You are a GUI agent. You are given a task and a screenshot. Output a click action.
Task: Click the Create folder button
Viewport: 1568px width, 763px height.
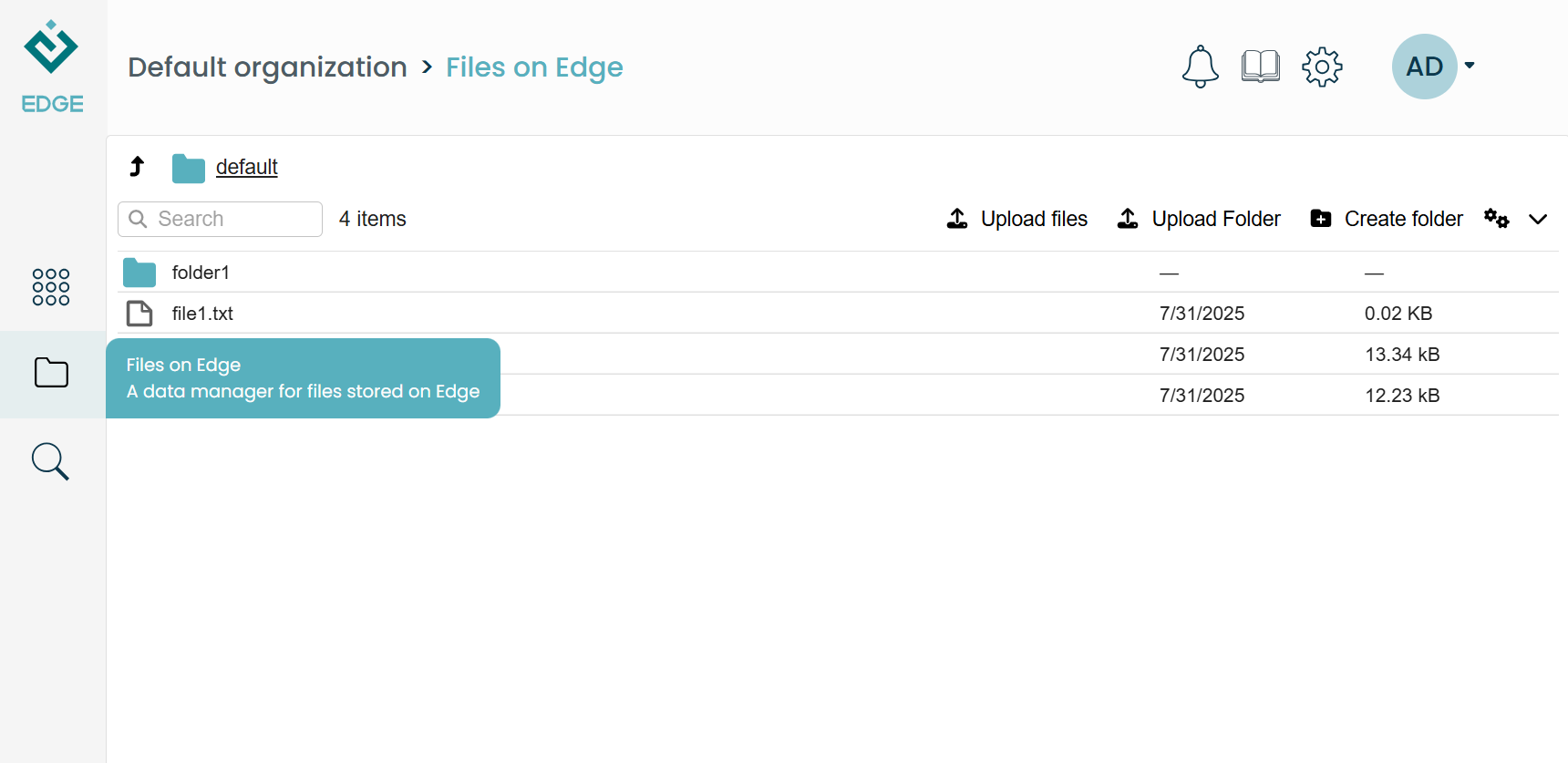pyautogui.click(x=1387, y=219)
